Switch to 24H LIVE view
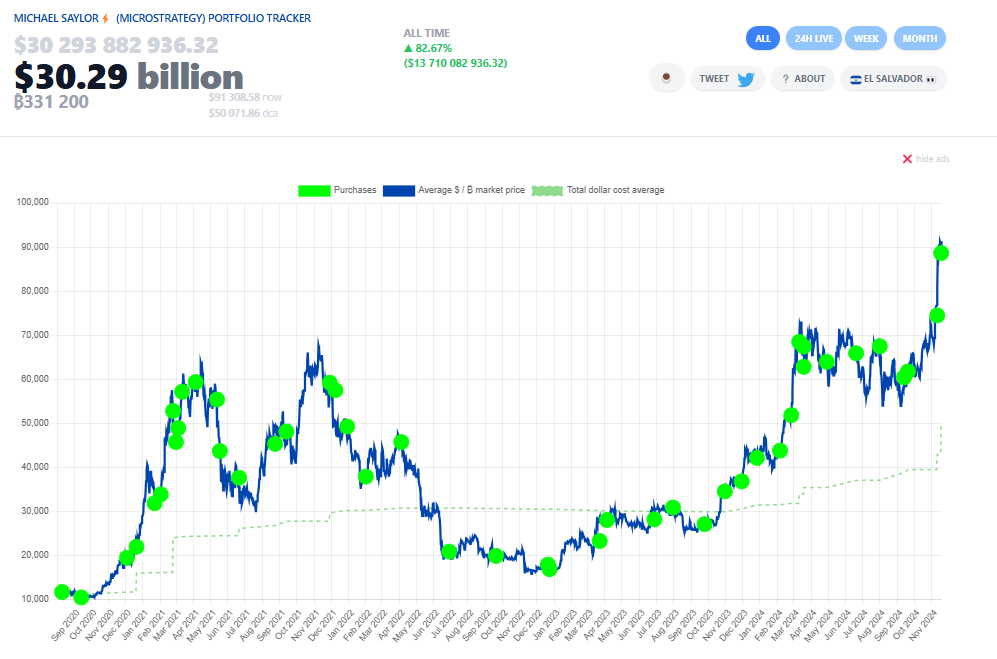 [x=814, y=37]
